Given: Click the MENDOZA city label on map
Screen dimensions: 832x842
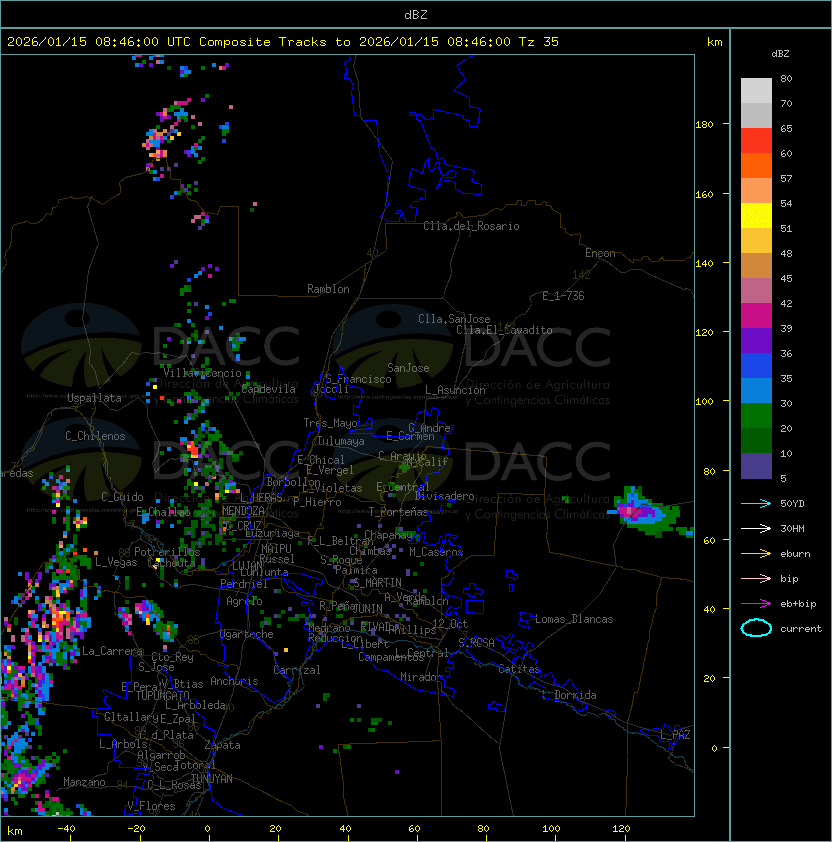Looking at the screenshot, I should point(242,511).
